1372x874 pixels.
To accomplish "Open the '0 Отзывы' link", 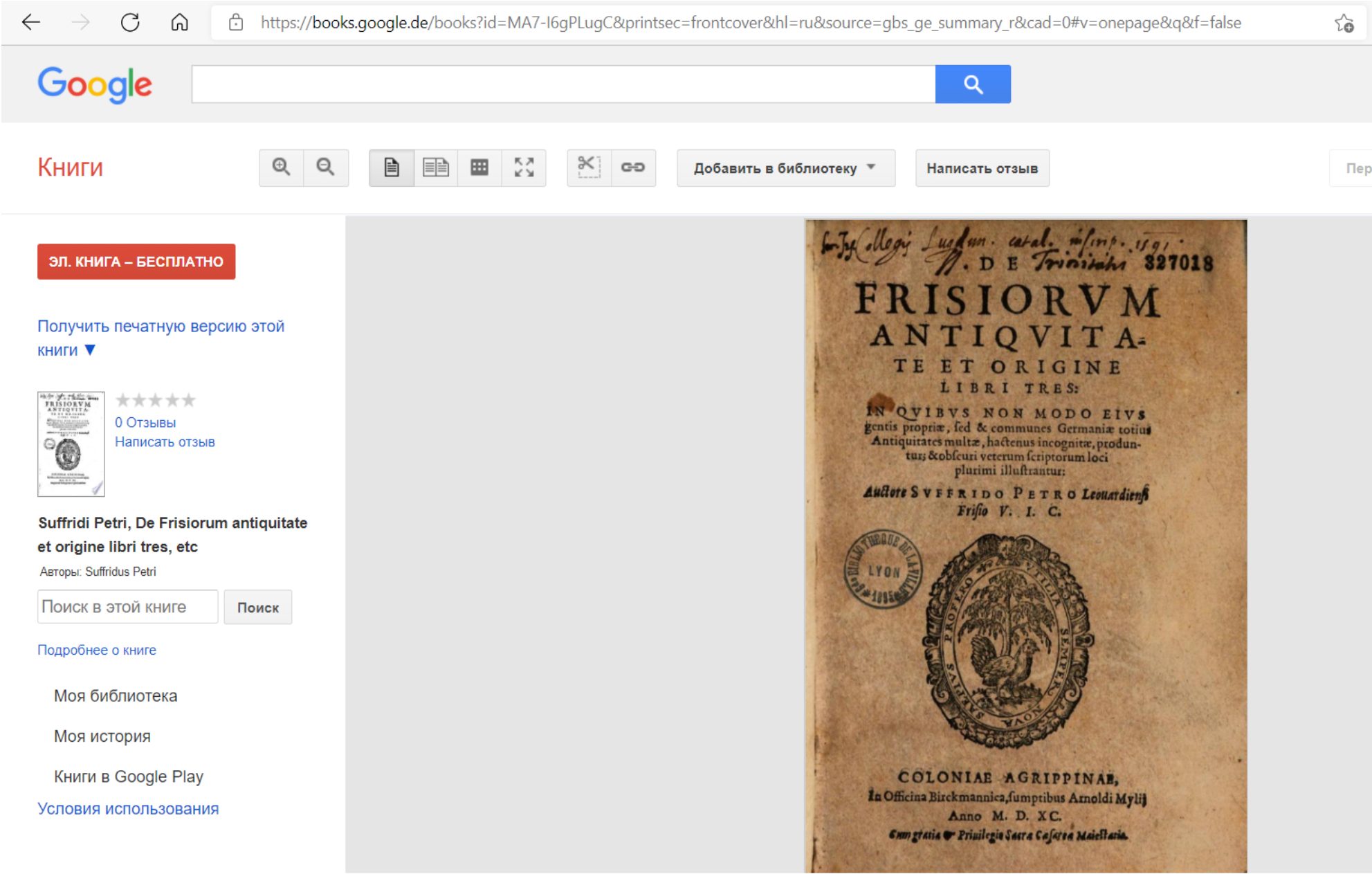I will pos(145,422).
